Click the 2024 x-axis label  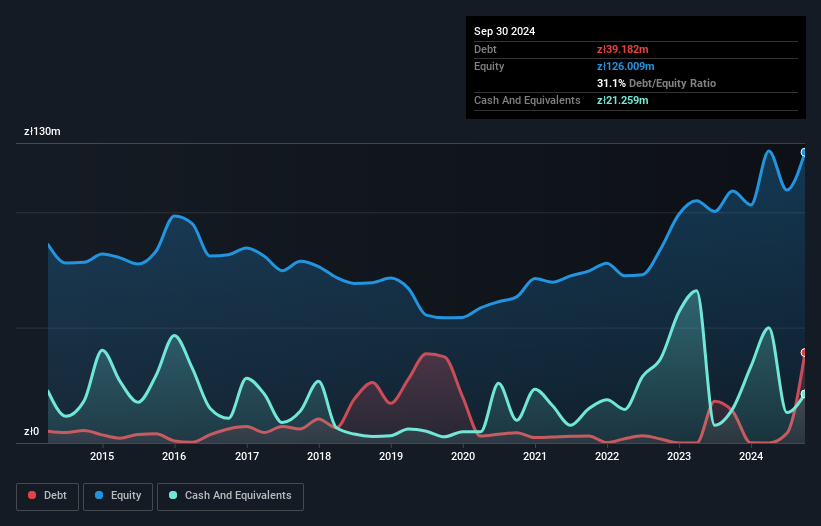click(x=751, y=456)
